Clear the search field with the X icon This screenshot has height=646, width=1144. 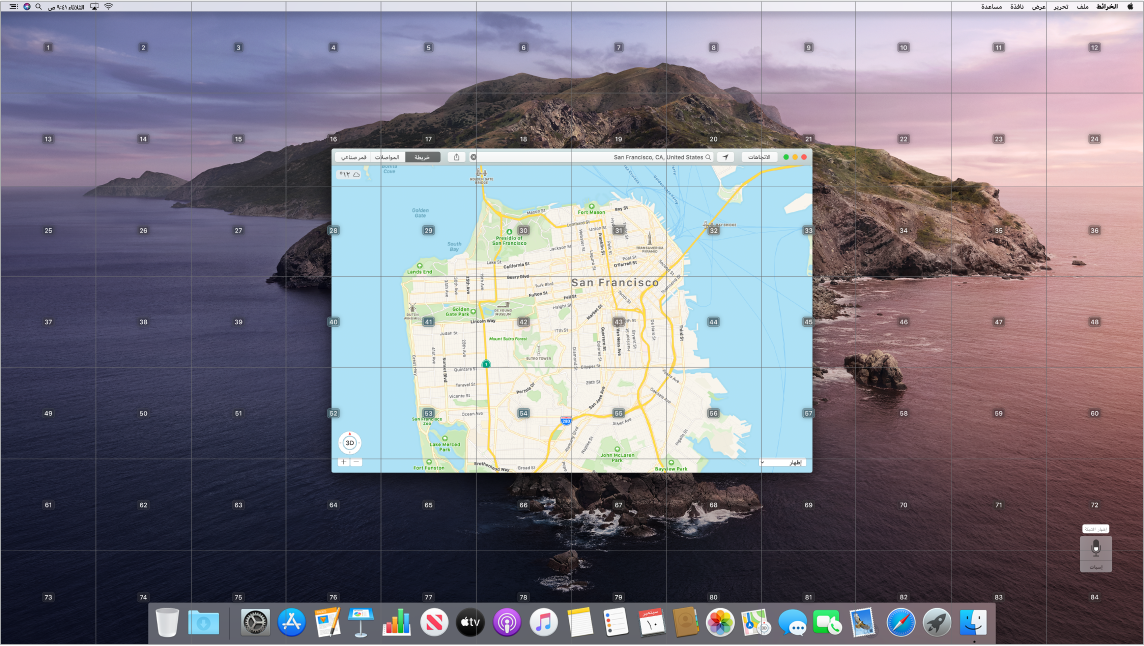tap(474, 157)
